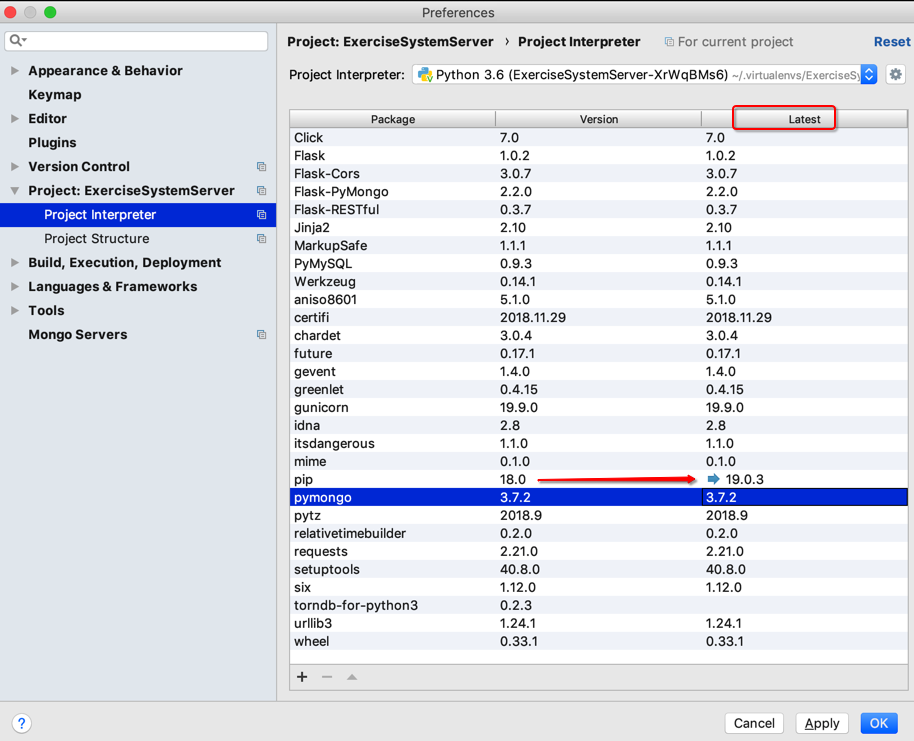The width and height of the screenshot is (914, 741).
Task: Select the urllib3 package row
Action: 599,623
